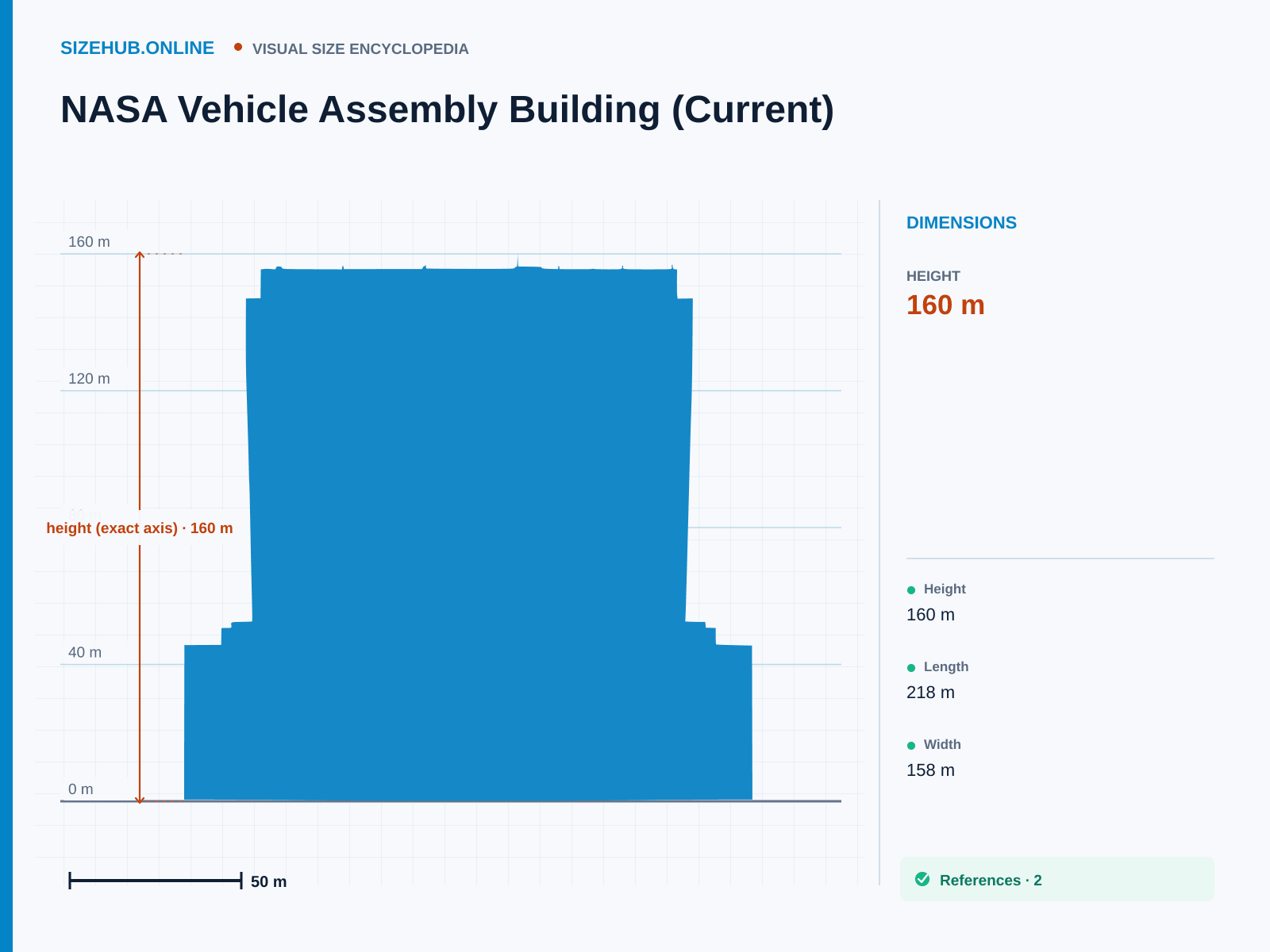
Task: Click the HEIGHT label above the orange value
Action: click(933, 276)
